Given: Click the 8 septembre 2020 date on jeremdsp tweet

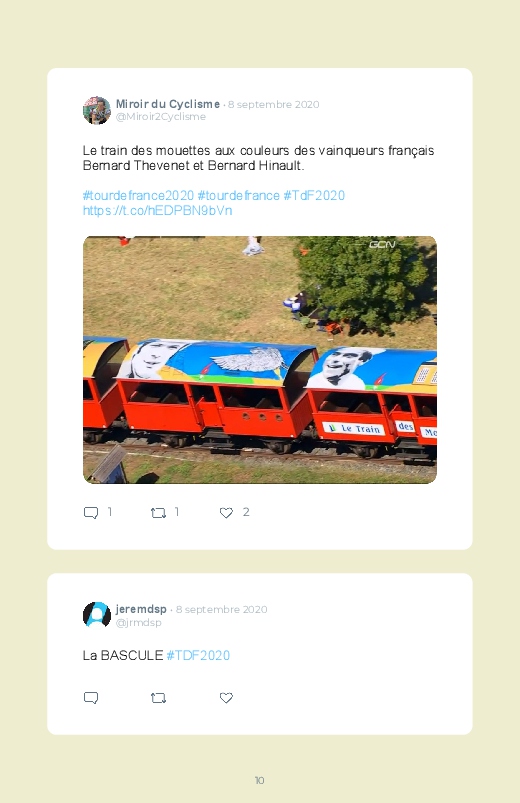Looking at the screenshot, I should click(221, 609).
